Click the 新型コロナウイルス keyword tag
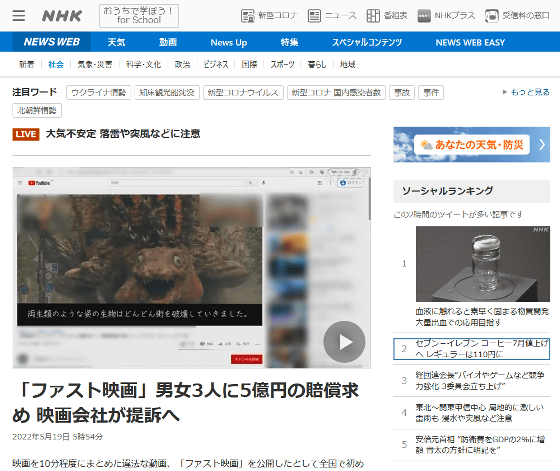560x471 pixels. pyautogui.click(x=243, y=92)
